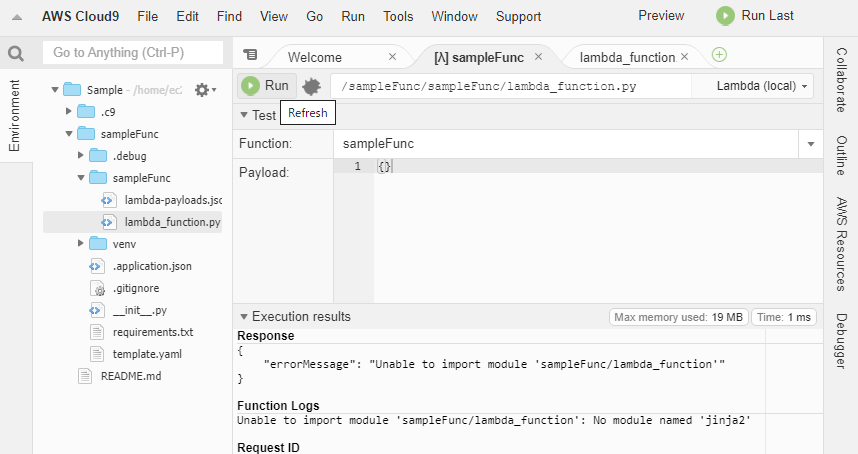Click the .gitignore file icon
Image resolution: width=858 pixels, height=454 pixels.
(x=97, y=288)
